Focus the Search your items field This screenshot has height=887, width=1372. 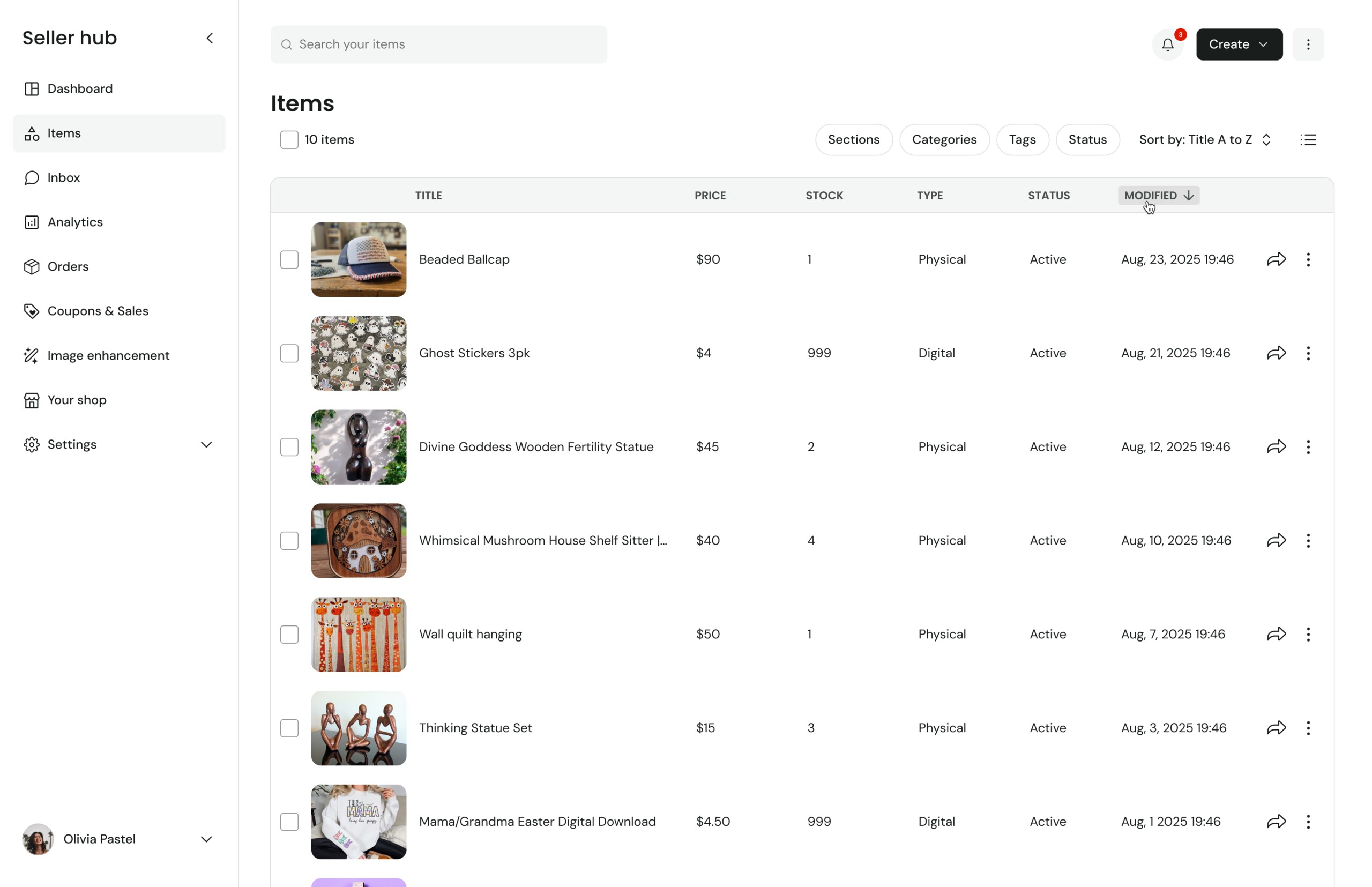[438, 44]
